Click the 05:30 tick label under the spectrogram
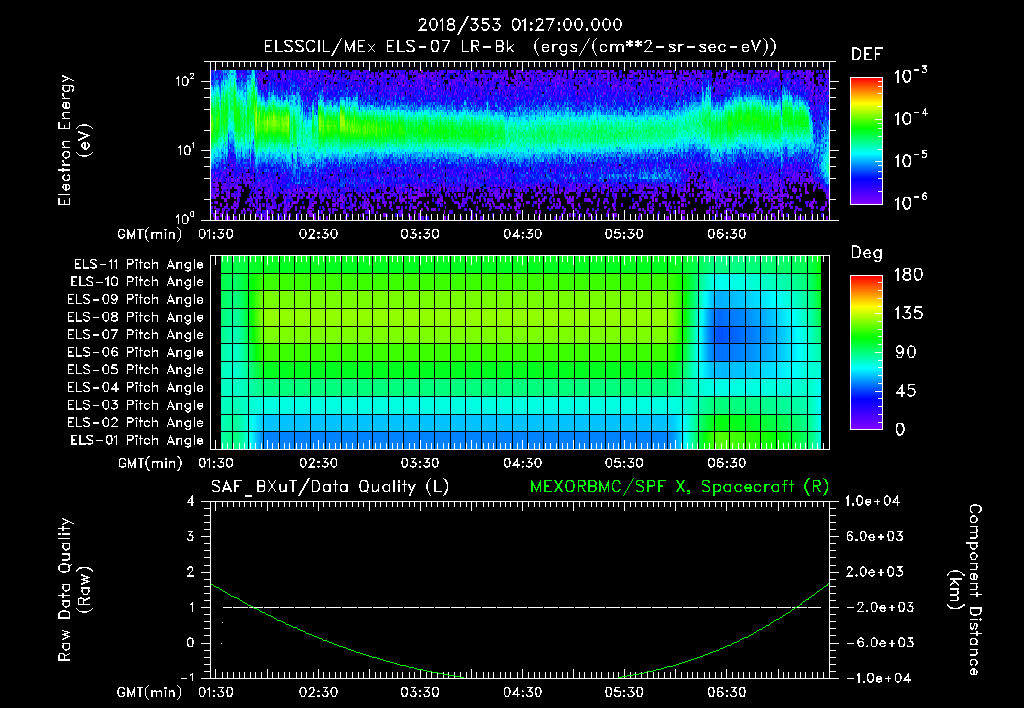1024x708 pixels. (624, 234)
